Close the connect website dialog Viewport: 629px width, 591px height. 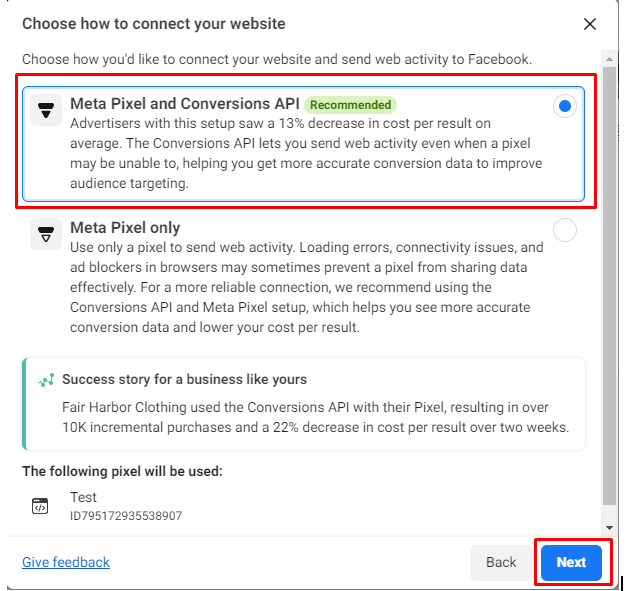(589, 24)
